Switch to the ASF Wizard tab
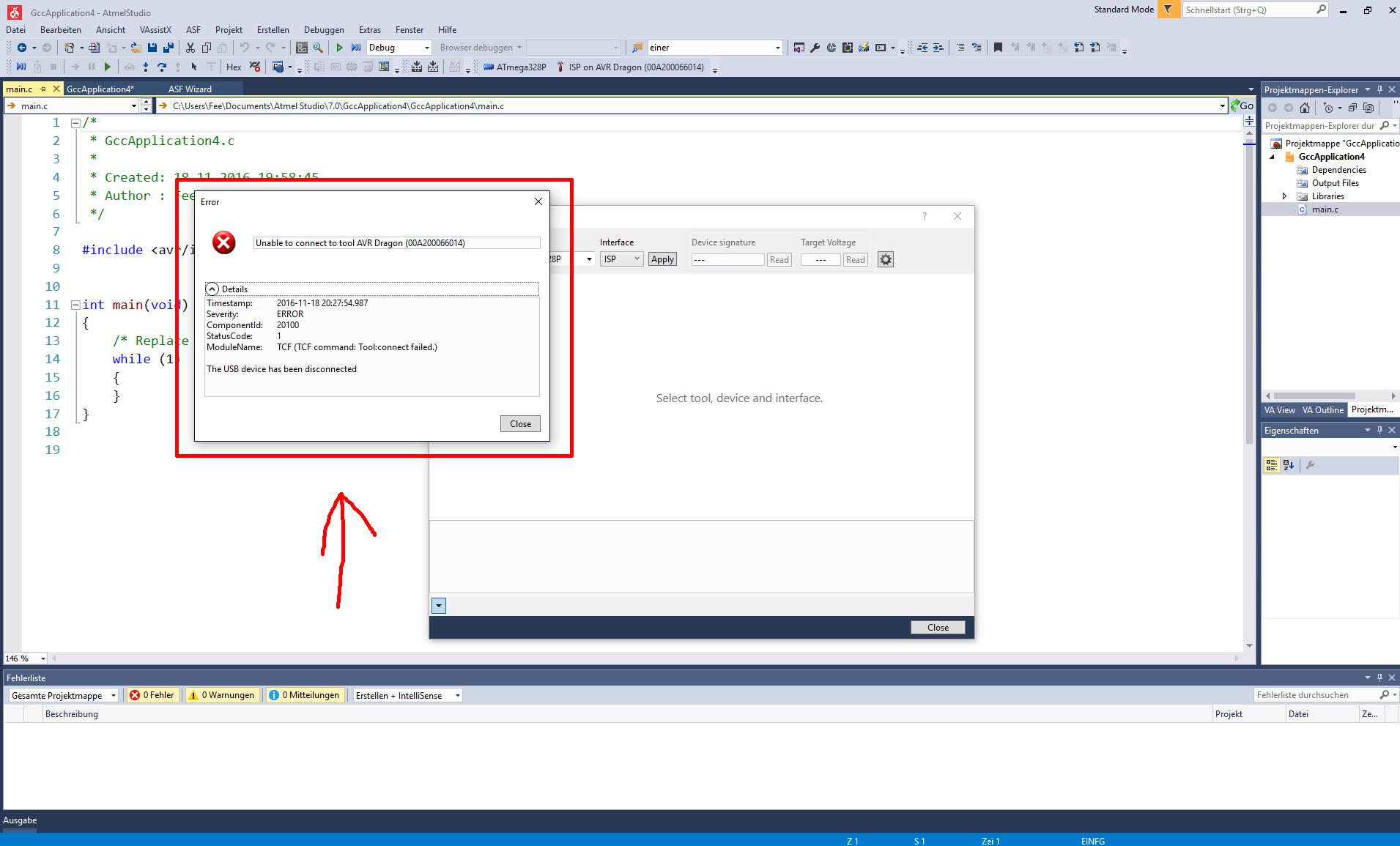The image size is (1400, 846). point(190,89)
